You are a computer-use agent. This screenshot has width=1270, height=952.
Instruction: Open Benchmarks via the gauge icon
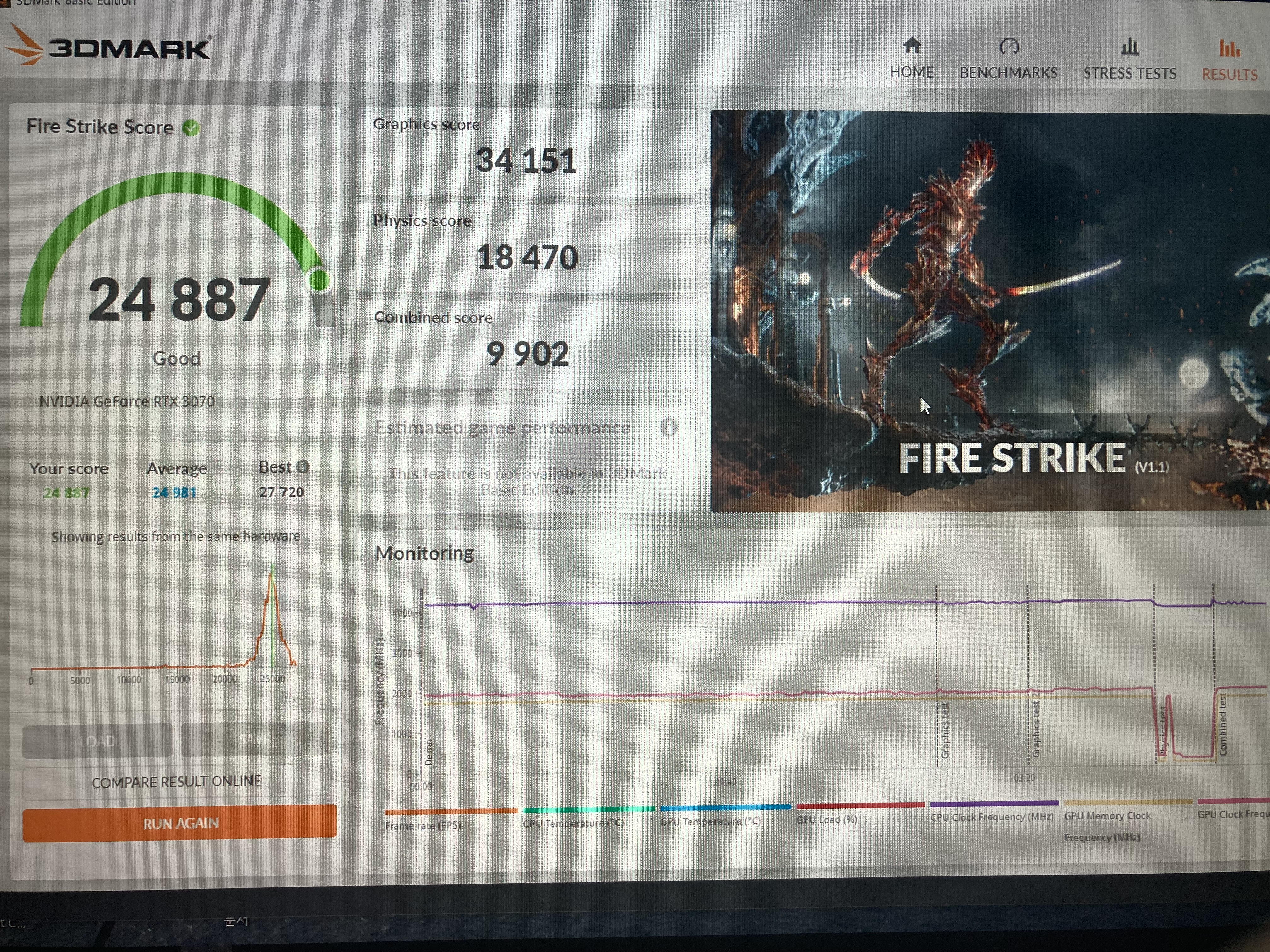(1009, 46)
